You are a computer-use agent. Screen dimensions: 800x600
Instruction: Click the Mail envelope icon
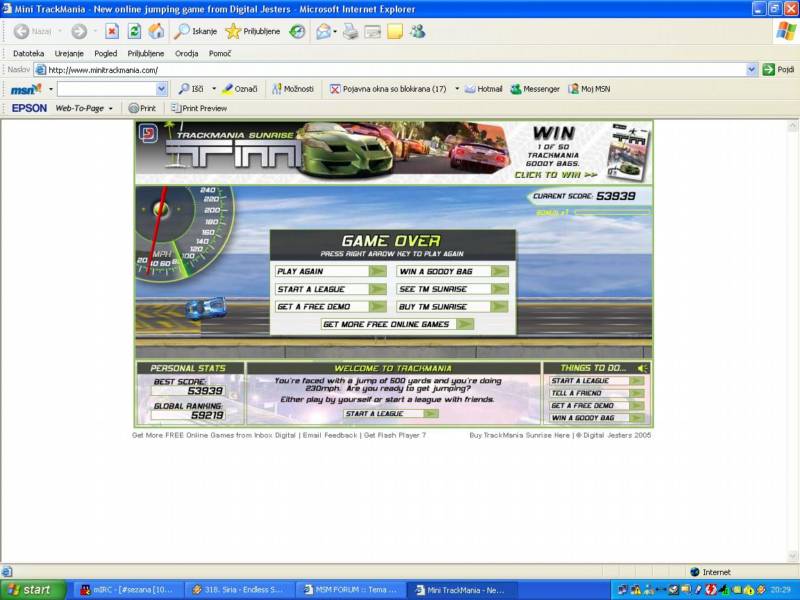(x=323, y=32)
